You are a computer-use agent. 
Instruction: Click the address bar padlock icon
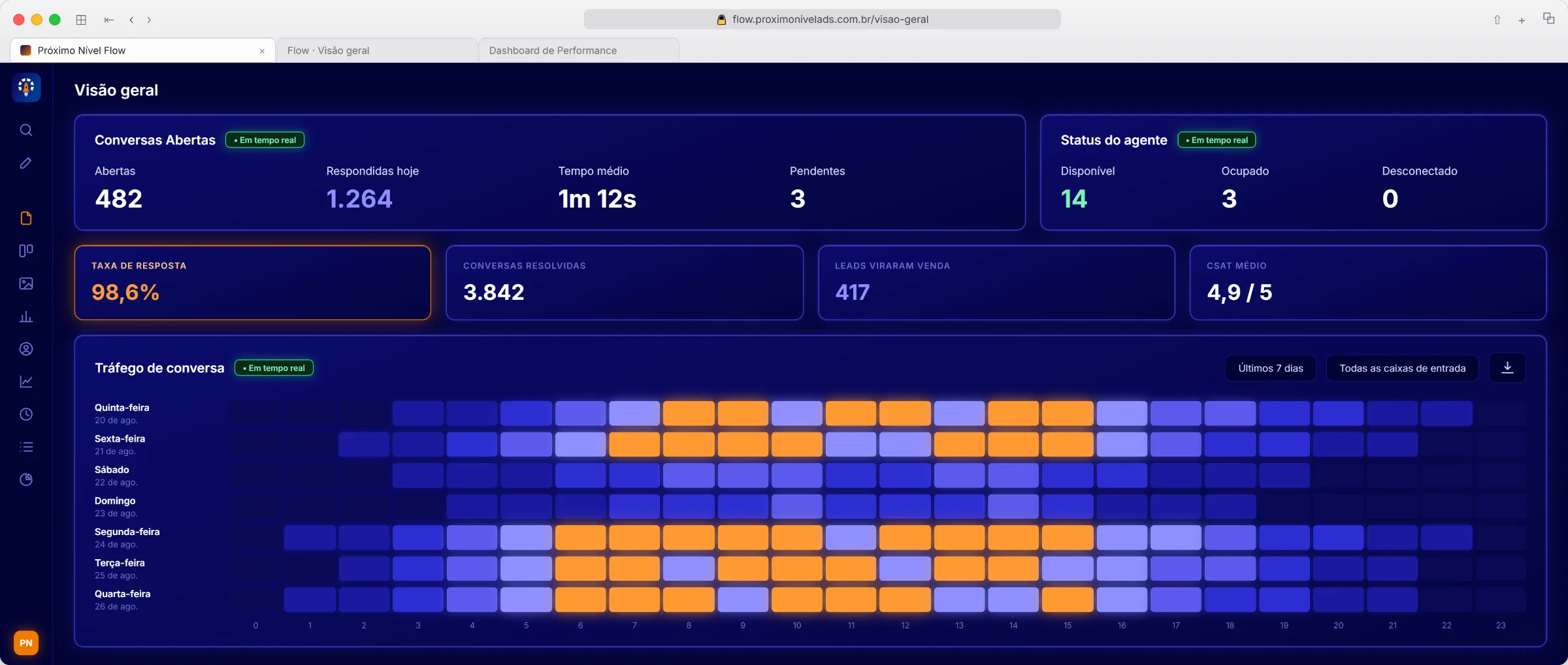(721, 20)
